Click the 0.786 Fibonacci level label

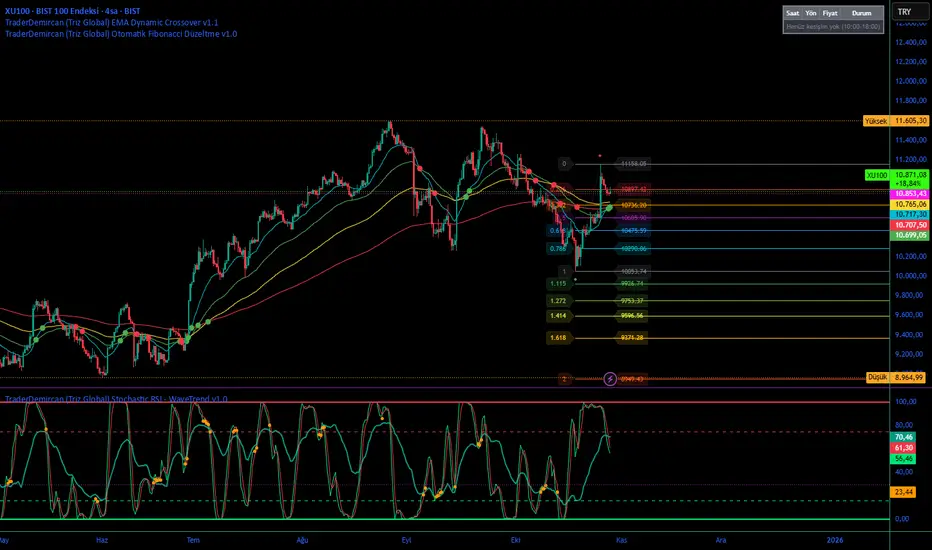point(557,248)
